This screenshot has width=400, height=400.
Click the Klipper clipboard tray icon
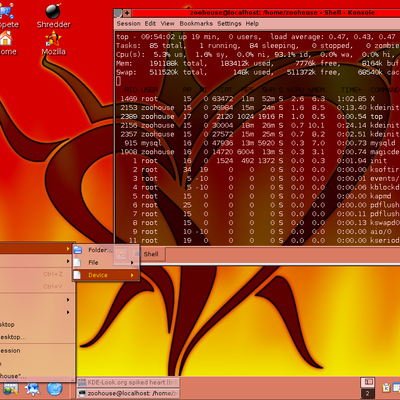point(386,388)
